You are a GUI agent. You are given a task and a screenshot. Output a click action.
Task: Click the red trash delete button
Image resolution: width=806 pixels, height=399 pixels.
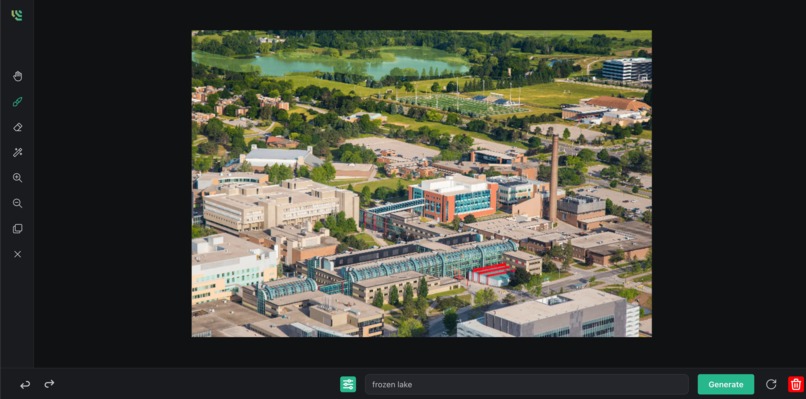[796, 384]
